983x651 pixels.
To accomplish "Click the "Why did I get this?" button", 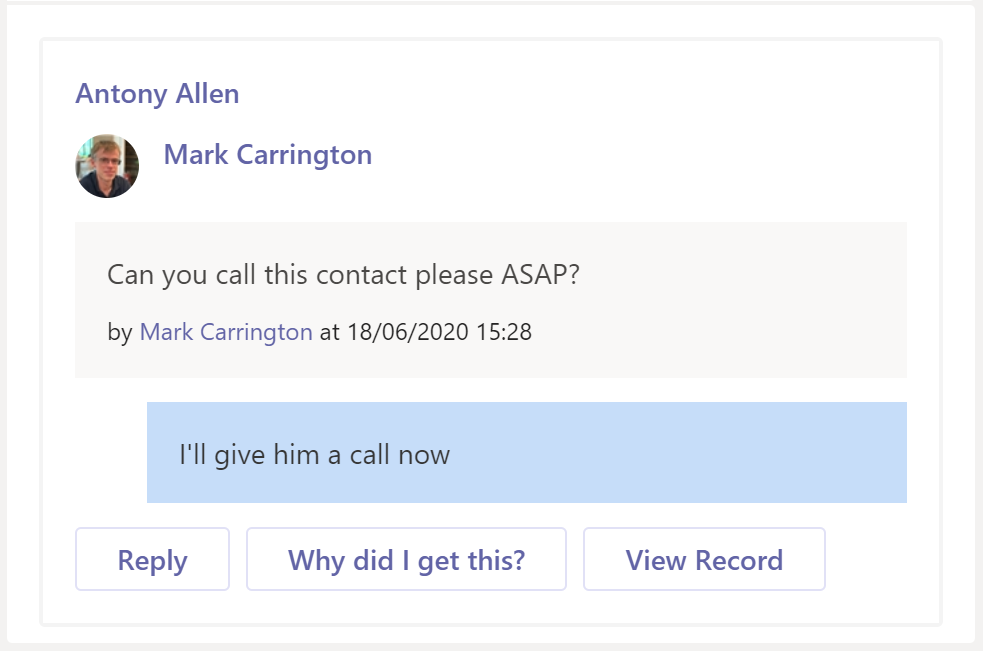I will [x=406, y=560].
